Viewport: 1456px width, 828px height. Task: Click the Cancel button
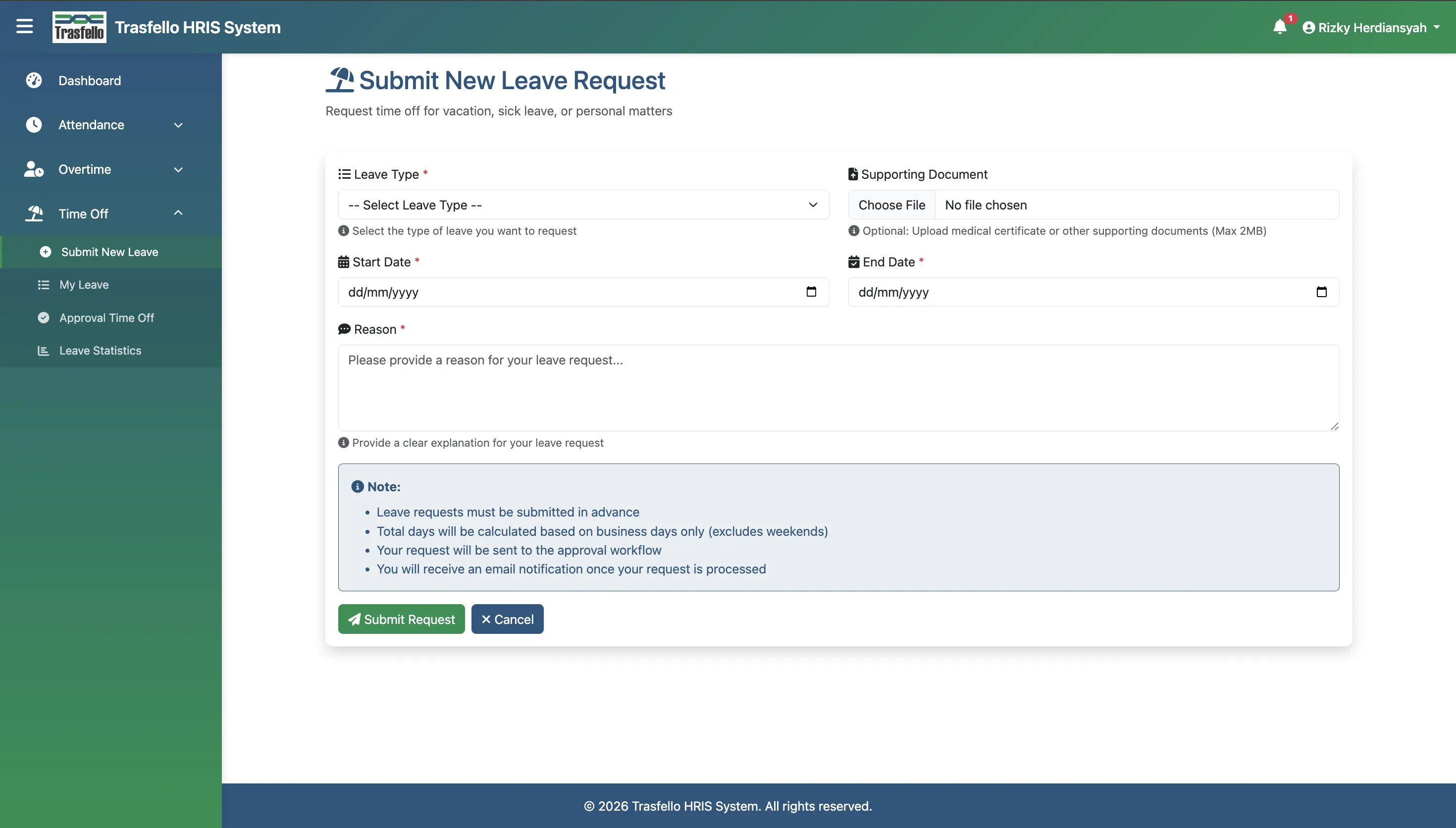[507, 619]
